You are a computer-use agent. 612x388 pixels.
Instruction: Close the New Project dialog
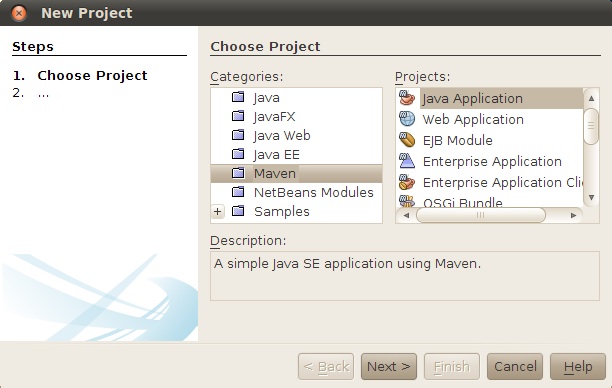click(18, 13)
